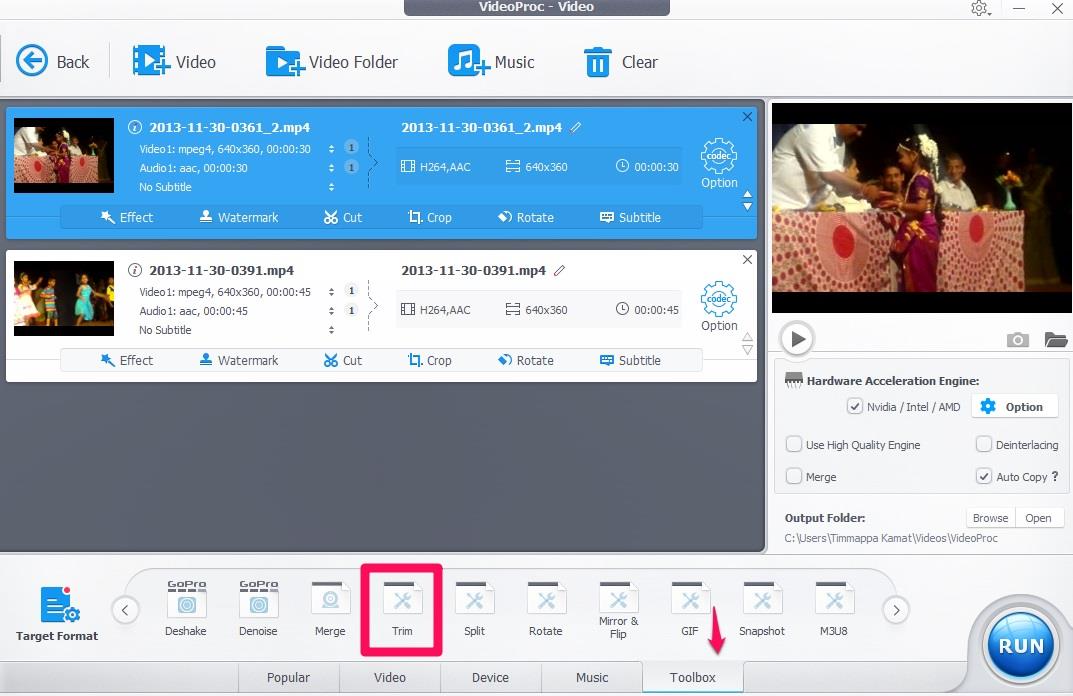
Task: Change subtitle selector for 0361_2.mp4
Action: click(x=331, y=187)
